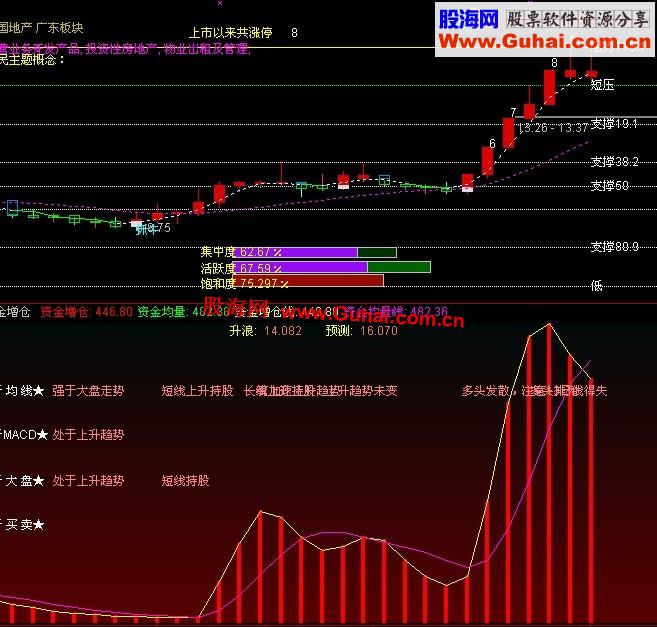657x627 pixels.
Task: Click the 均线★ row label
Action: coord(25,391)
